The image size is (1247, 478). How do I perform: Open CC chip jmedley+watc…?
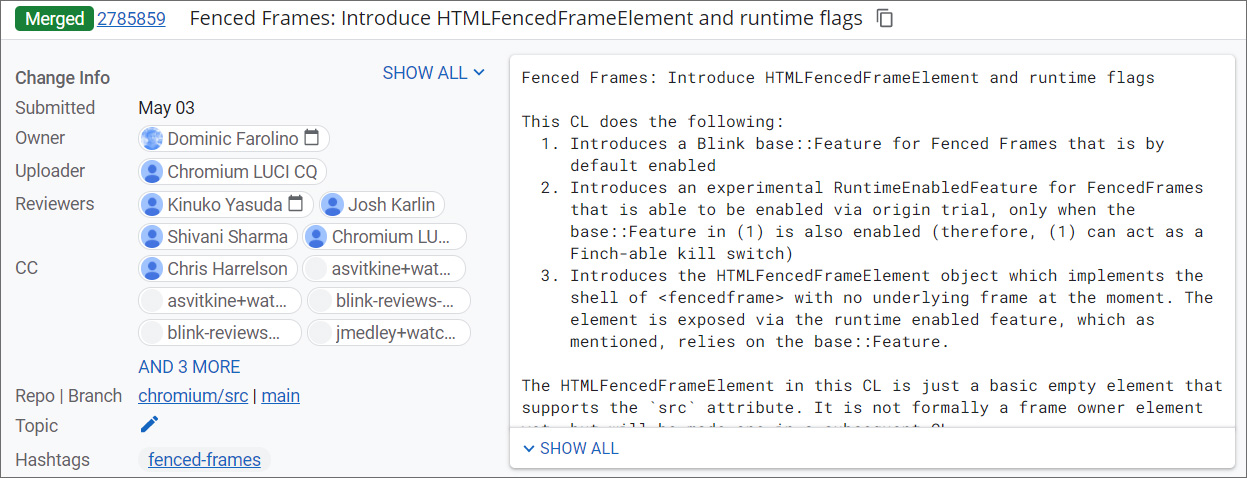[x=388, y=333]
